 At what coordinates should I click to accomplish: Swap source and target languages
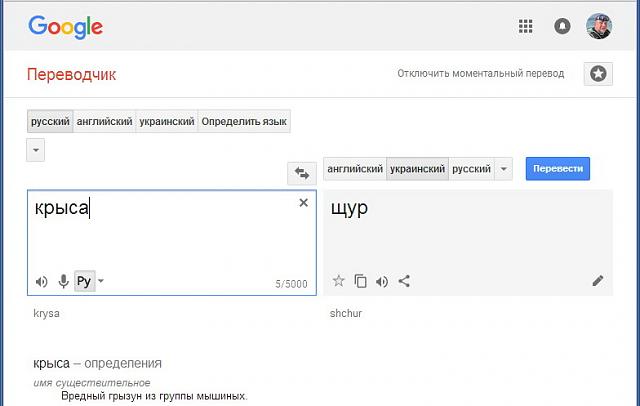coord(302,173)
